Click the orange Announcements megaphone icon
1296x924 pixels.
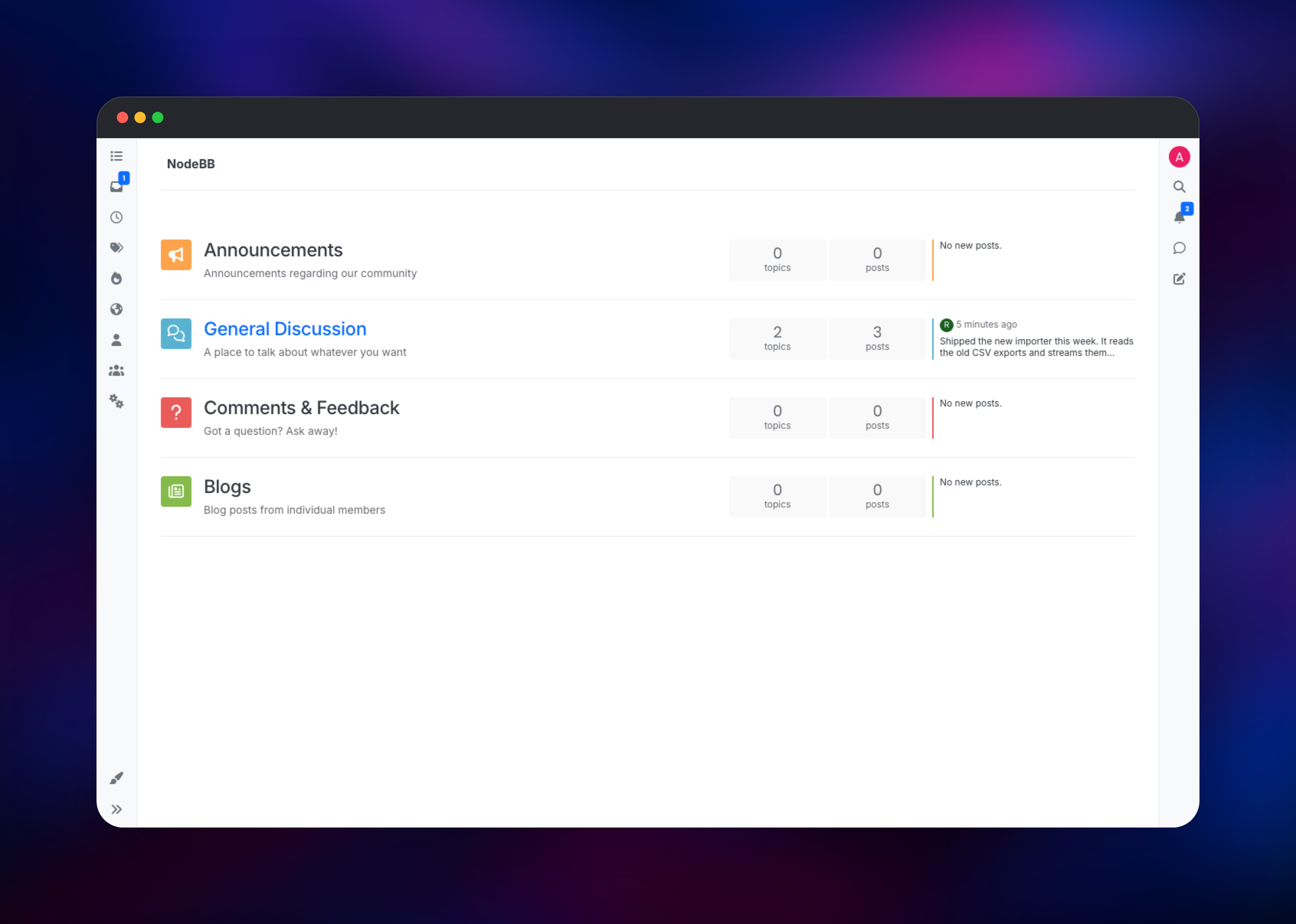[x=177, y=255]
